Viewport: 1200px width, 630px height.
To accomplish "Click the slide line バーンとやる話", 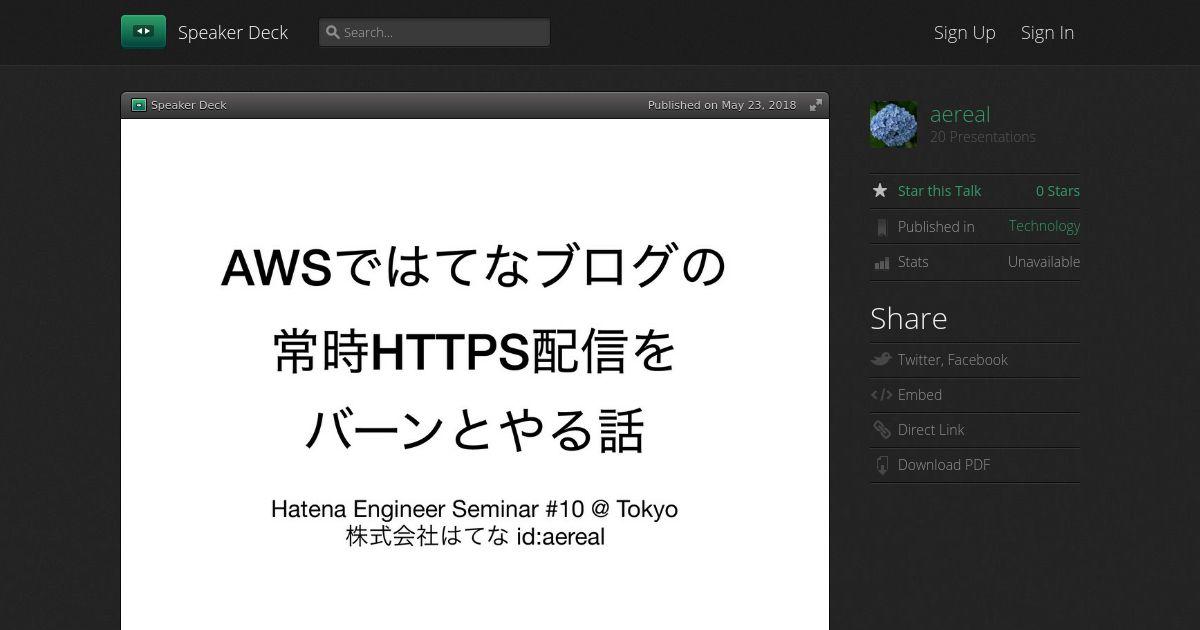I will 474,433.
